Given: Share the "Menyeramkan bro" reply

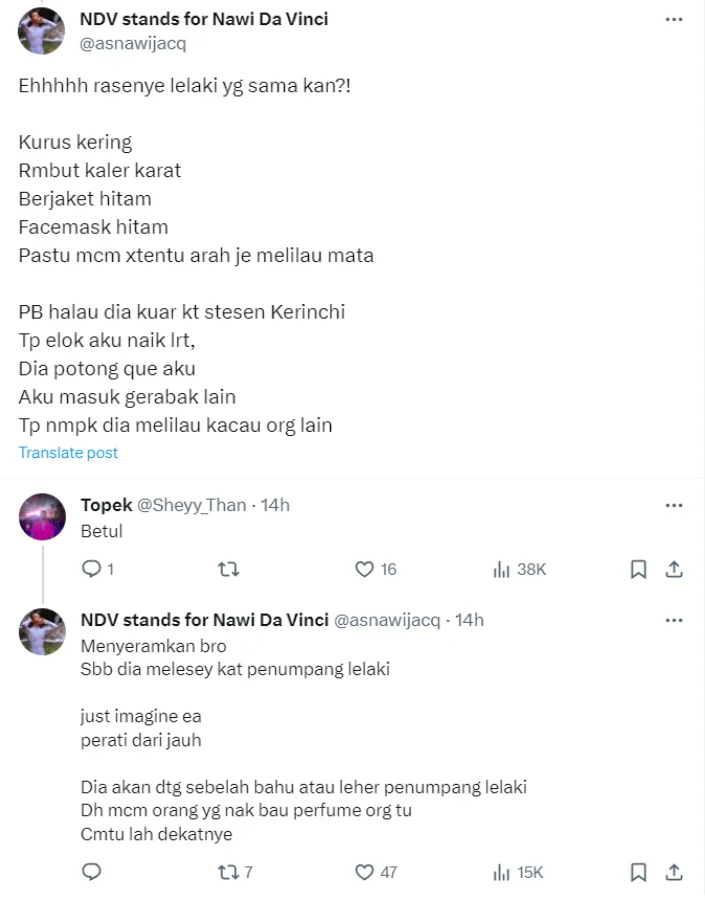Looking at the screenshot, I should tap(674, 872).
